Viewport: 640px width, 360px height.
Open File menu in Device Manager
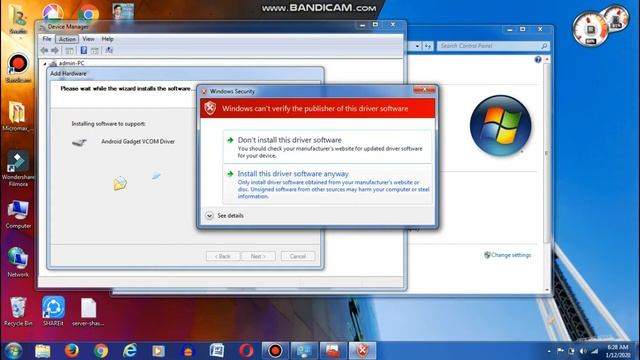[x=47, y=39]
